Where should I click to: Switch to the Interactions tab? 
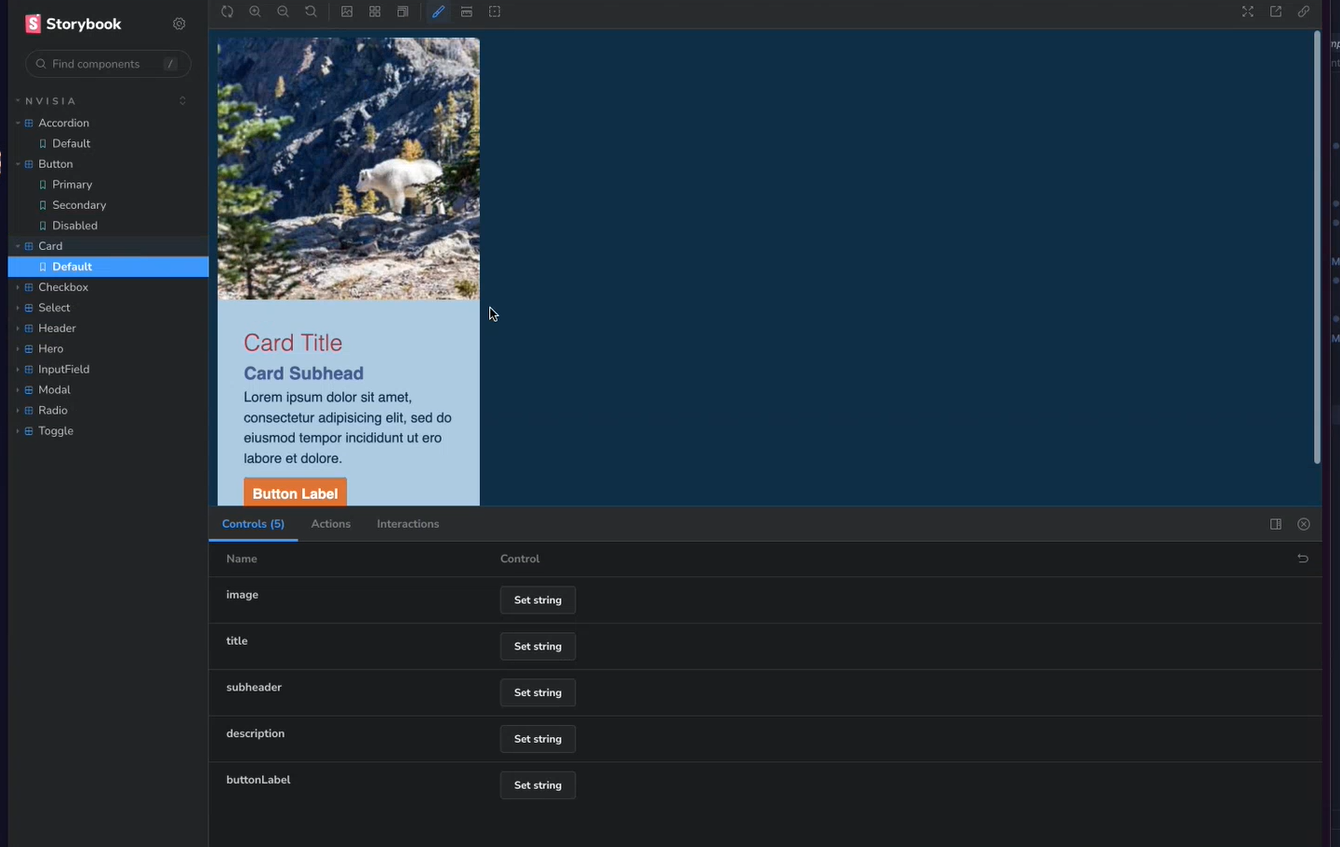coord(408,524)
